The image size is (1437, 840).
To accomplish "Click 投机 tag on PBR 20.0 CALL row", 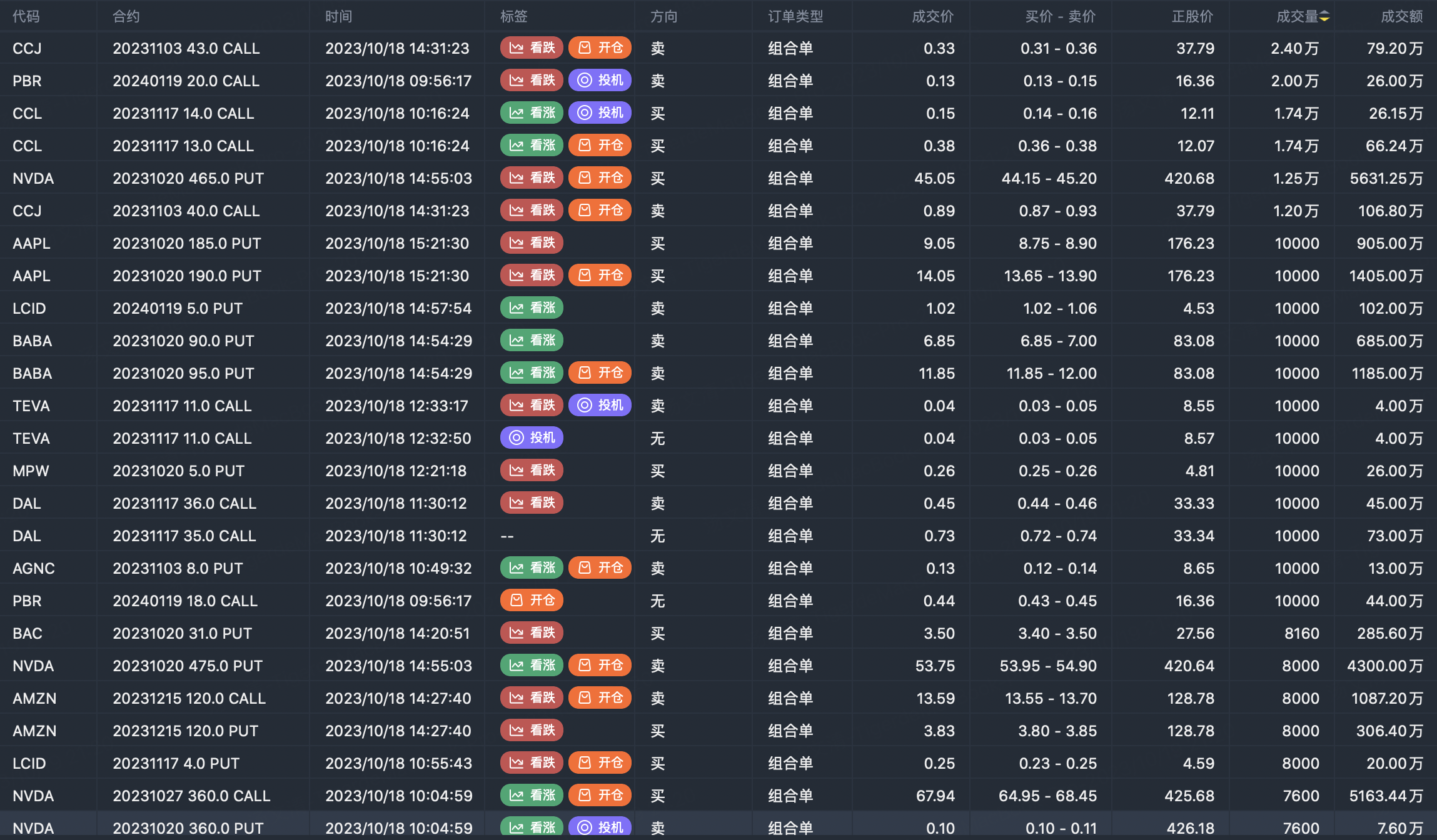I will click(x=600, y=81).
